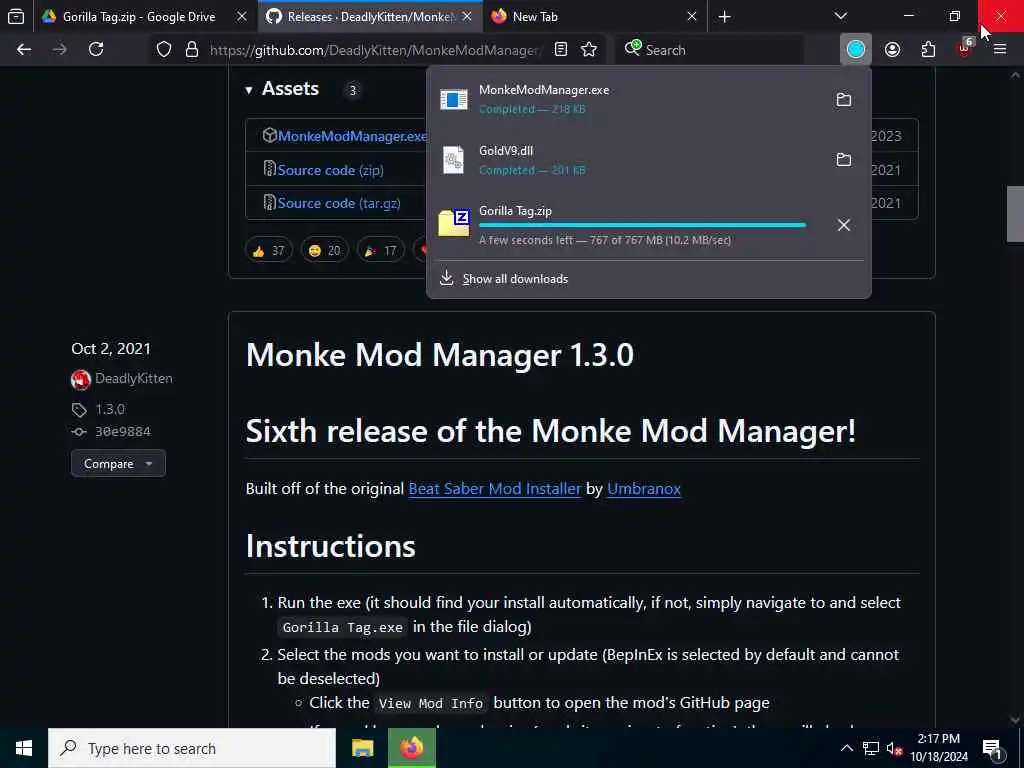
Task: Add a smiley reaction (20)
Action: 325,251
